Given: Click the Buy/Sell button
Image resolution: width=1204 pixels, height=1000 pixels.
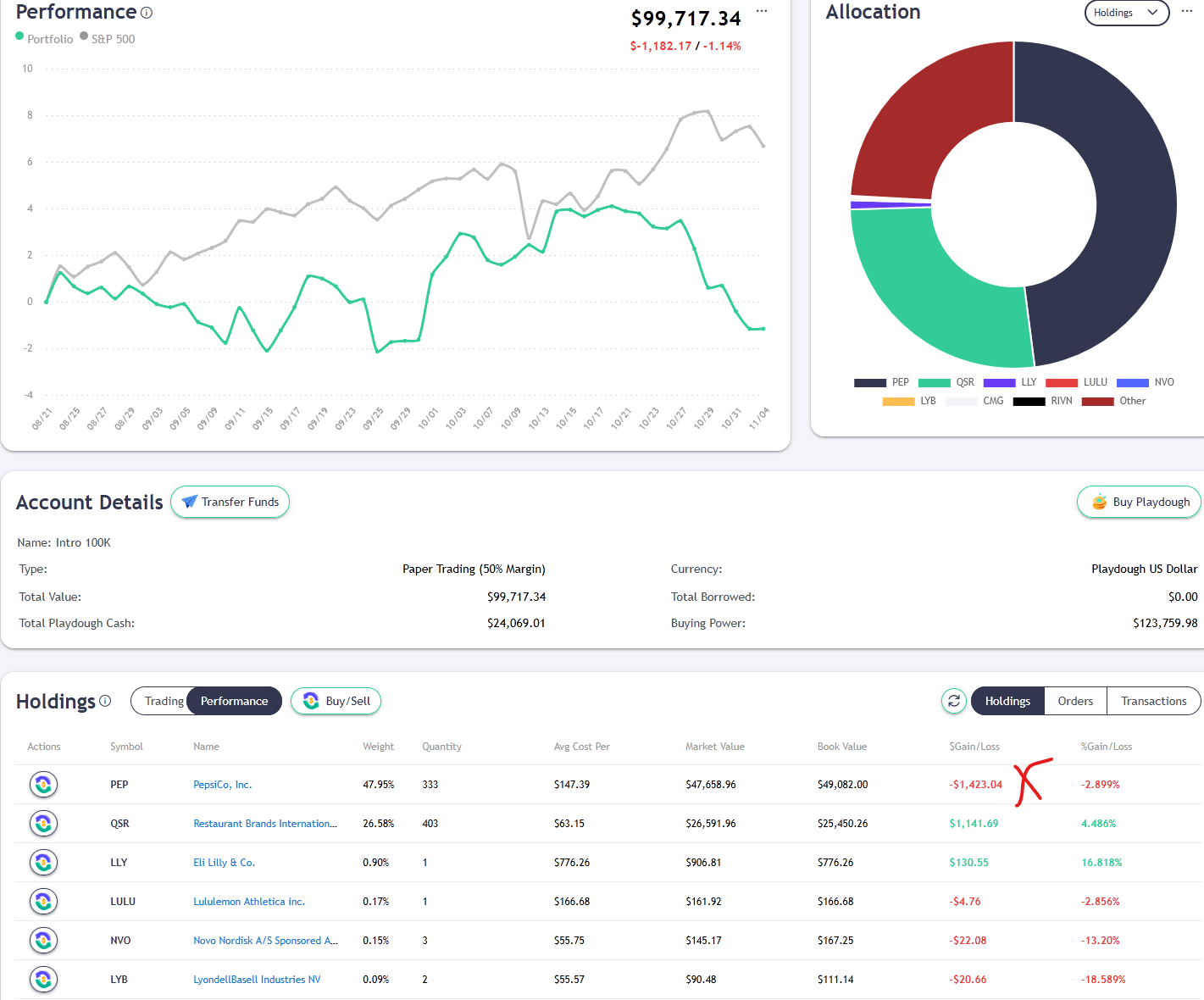Looking at the screenshot, I should 336,701.
